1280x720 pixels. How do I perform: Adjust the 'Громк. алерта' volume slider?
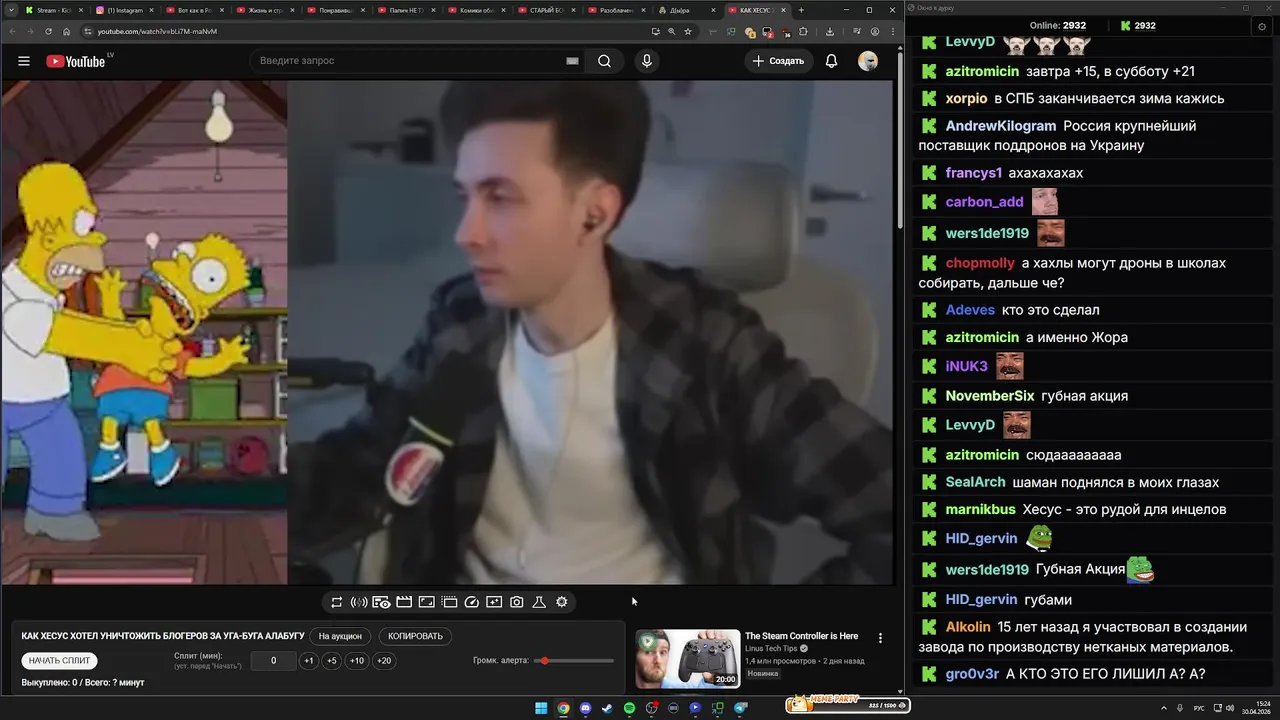click(x=574, y=661)
